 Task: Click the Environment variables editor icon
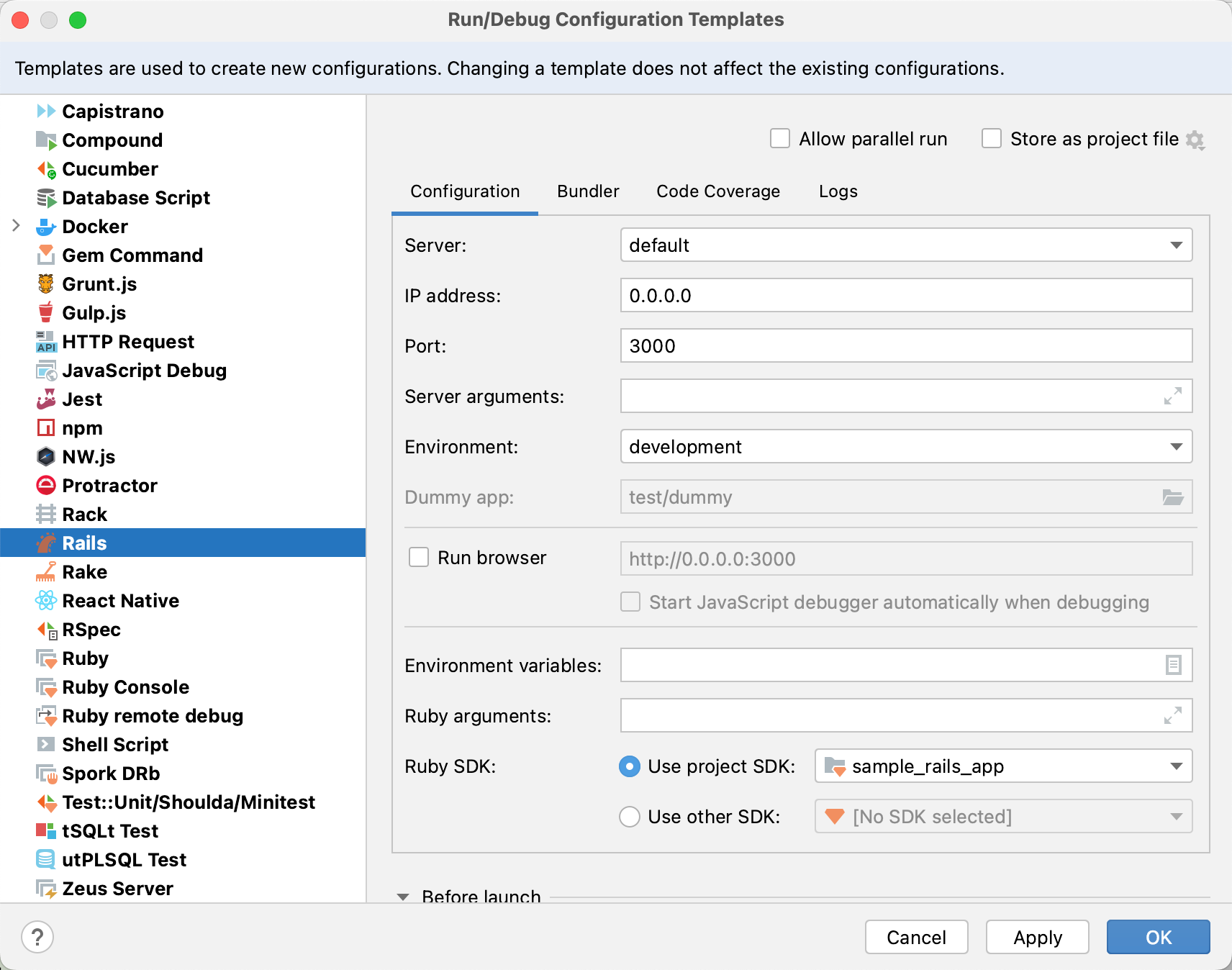(1173, 665)
